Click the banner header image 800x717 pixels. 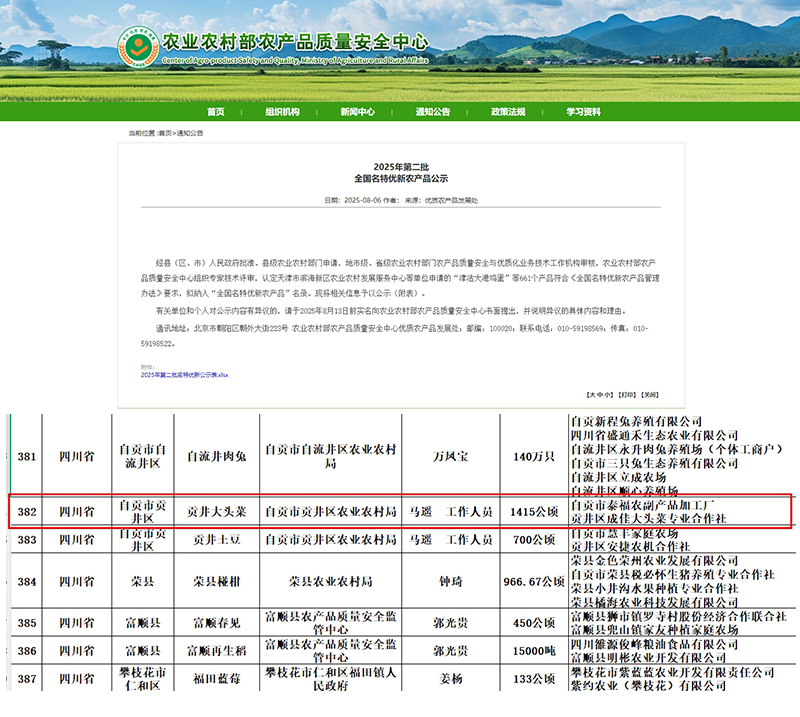(400, 50)
